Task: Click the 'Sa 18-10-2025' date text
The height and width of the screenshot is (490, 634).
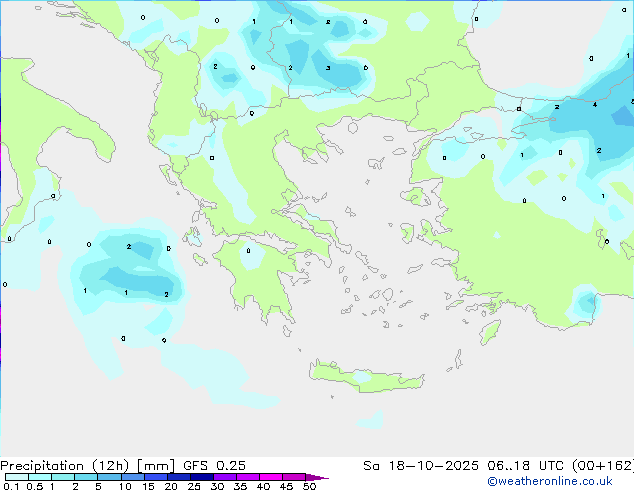Action: tap(421, 466)
